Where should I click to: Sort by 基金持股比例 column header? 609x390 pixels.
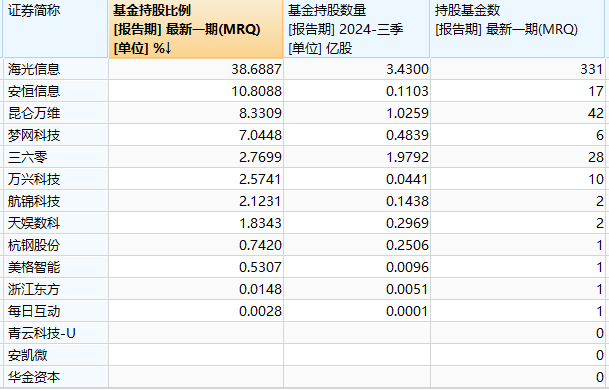tap(196, 29)
